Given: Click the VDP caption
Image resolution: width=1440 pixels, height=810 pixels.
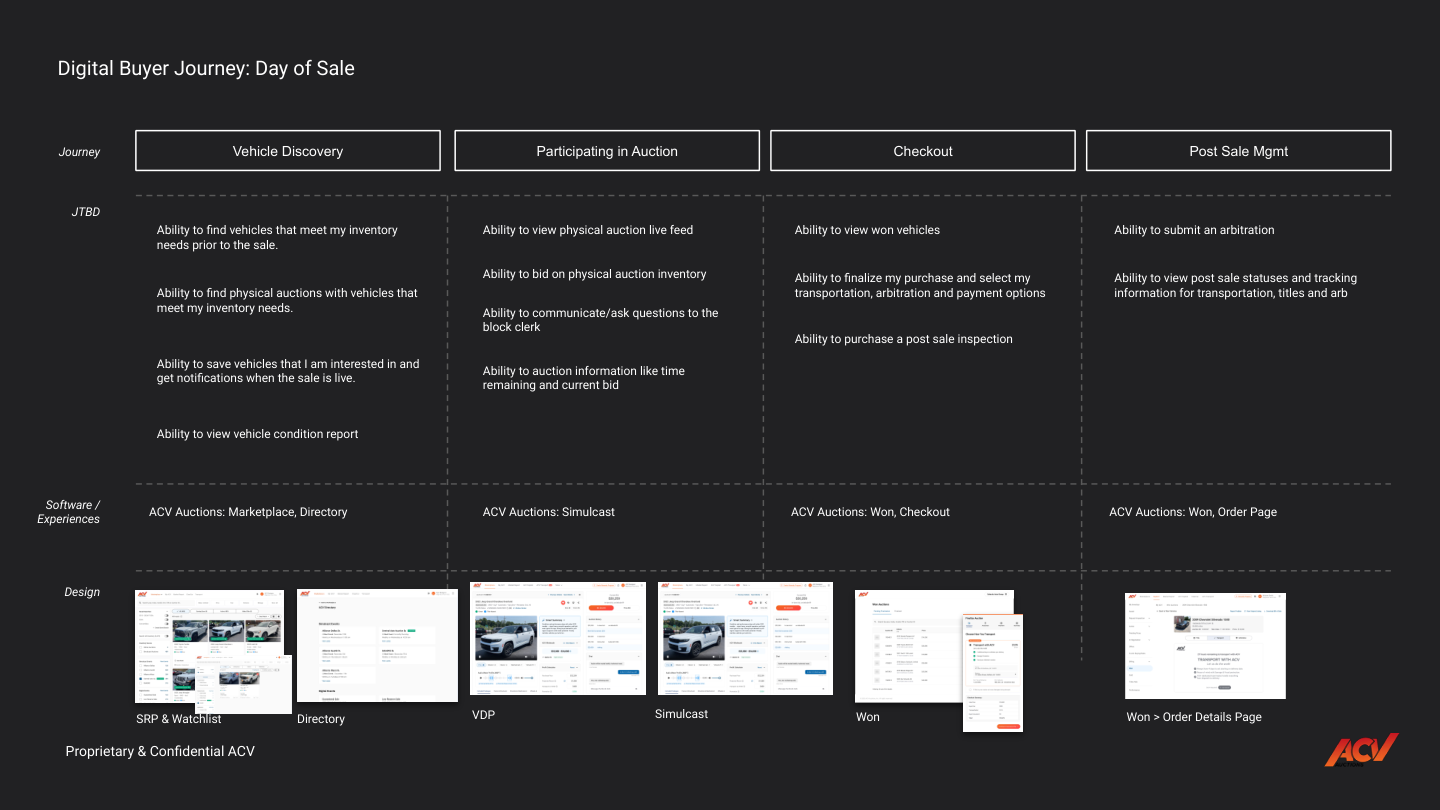Looking at the screenshot, I should coord(483,715).
